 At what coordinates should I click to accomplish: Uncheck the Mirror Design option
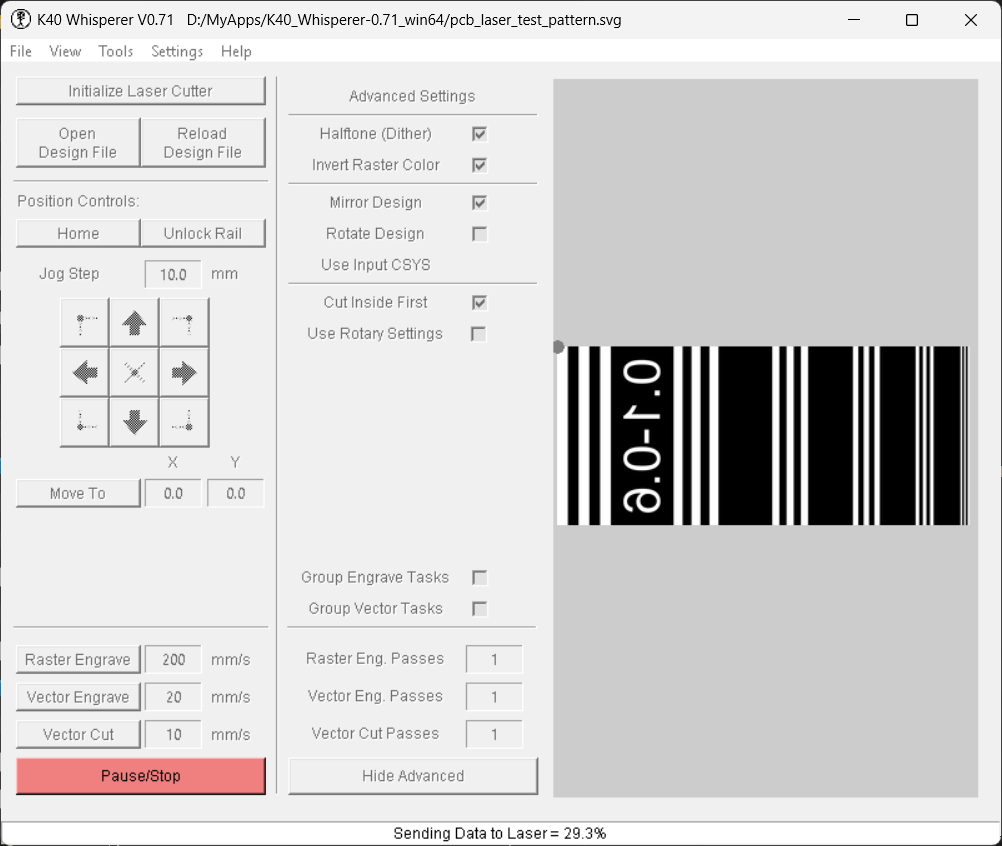click(480, 202)
